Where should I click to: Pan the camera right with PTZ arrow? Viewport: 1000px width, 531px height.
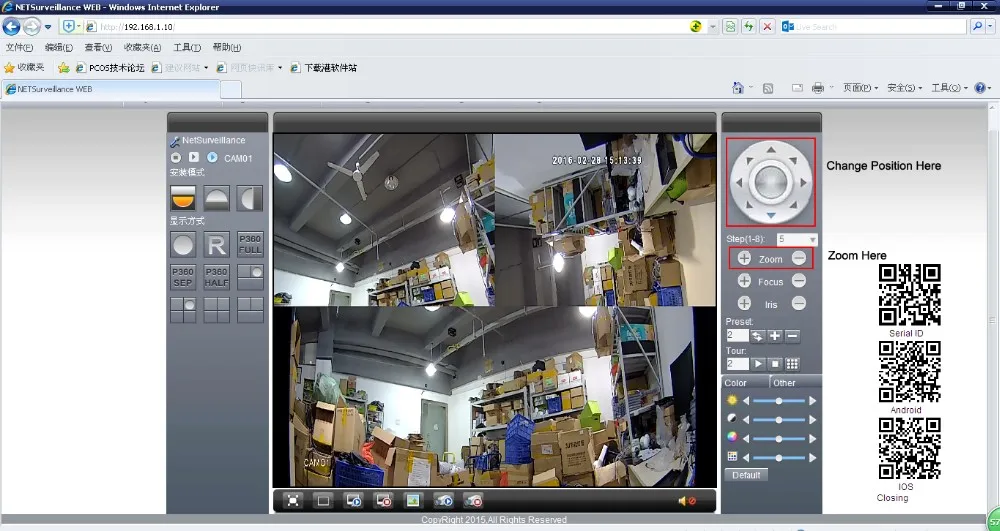pos(804,183)
